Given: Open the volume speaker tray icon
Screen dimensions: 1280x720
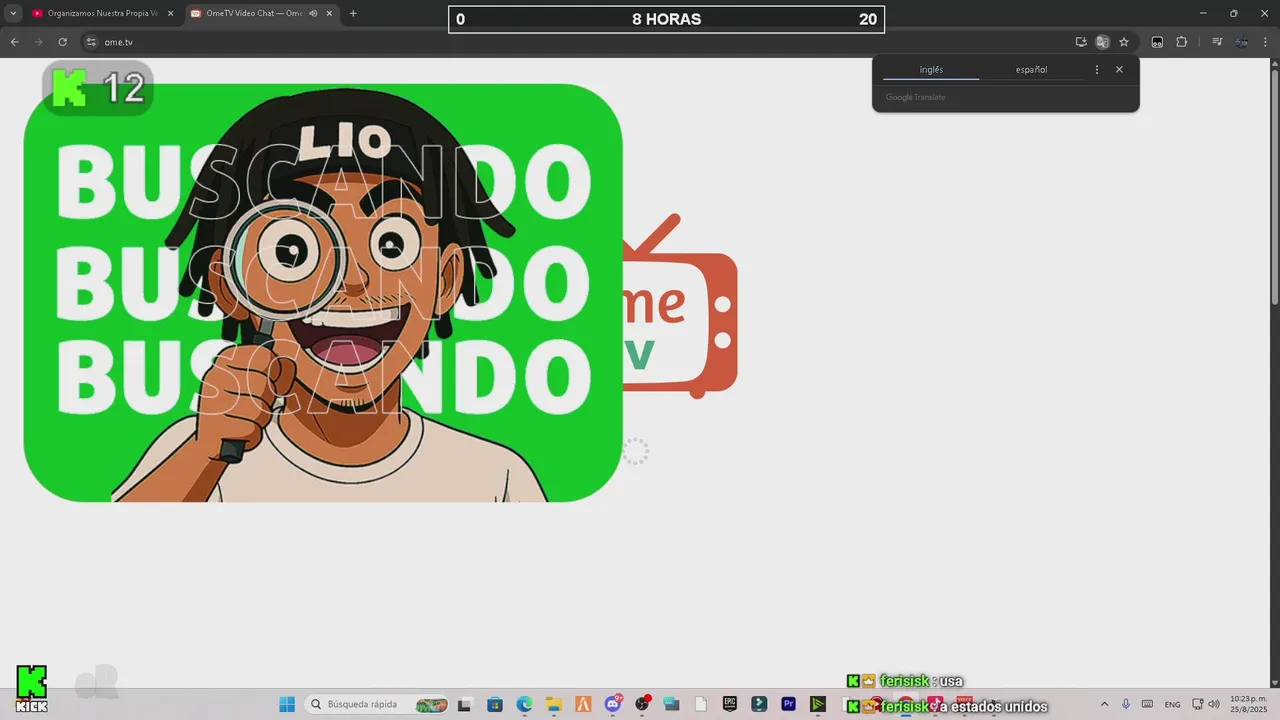Looking at the screenshot, I should 1214,704.
